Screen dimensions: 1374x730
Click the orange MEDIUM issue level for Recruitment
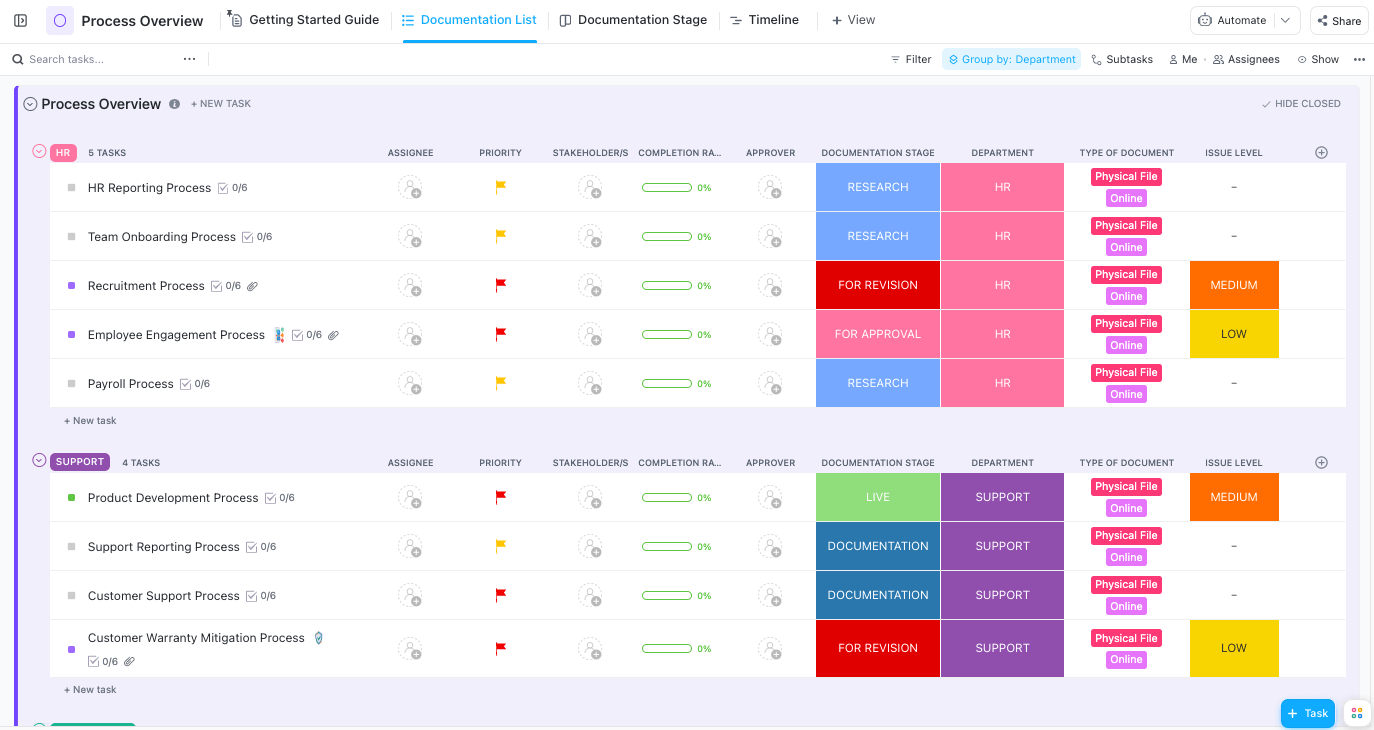(x=1234, y=286)
